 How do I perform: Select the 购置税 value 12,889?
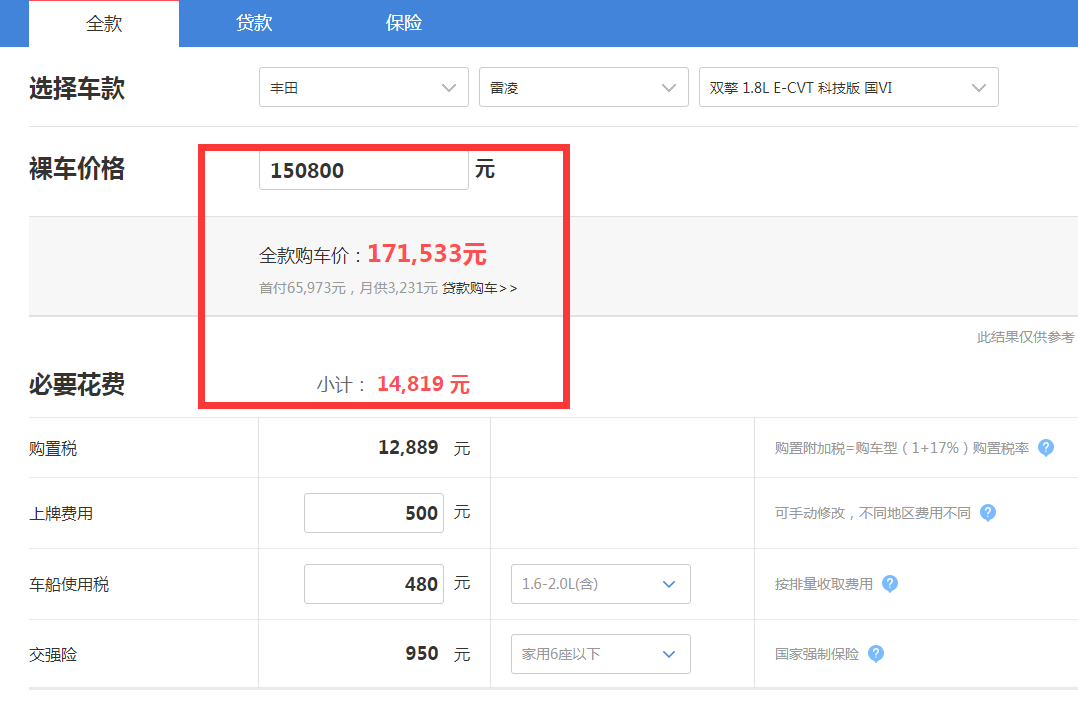[x=408, y=448]
